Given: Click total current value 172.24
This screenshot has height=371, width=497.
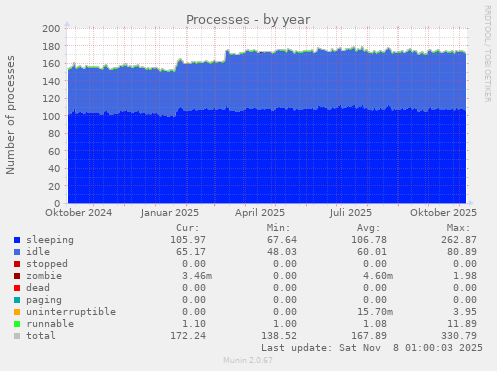Looking at the screenshot, I should pyautogui.click(x=188, y=336).
